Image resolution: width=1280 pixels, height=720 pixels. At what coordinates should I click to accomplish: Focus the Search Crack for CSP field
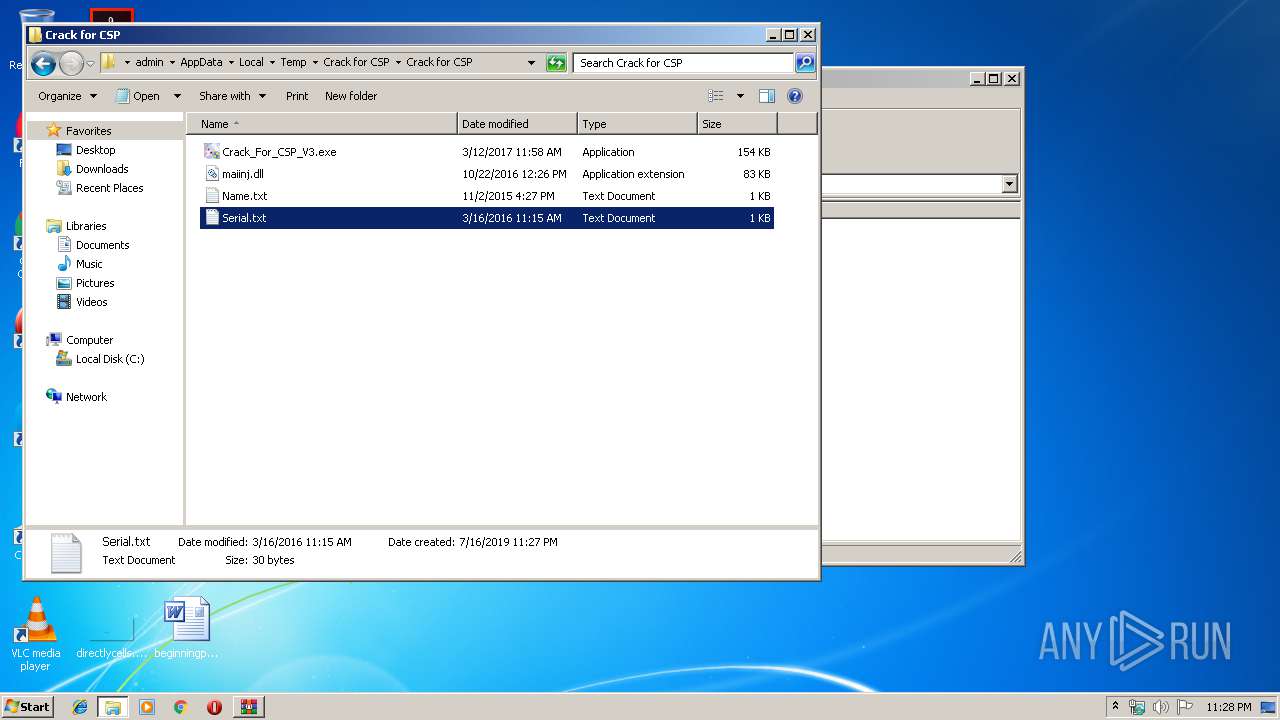(684, 63)
